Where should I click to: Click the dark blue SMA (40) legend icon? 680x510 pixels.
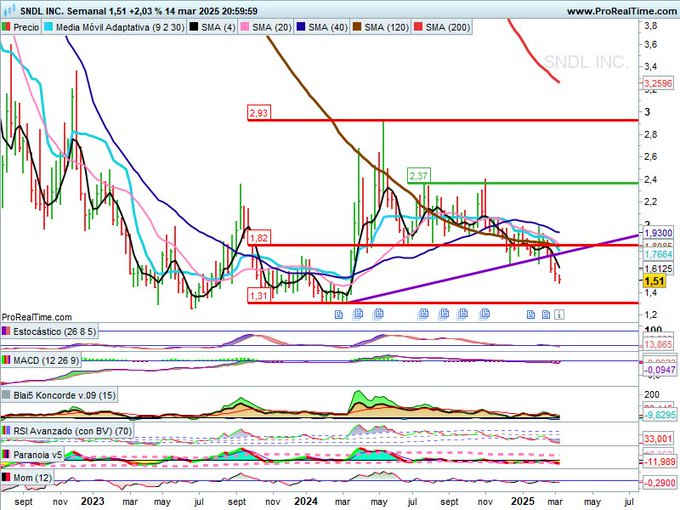pyautogui.click(x=301, y=27)
